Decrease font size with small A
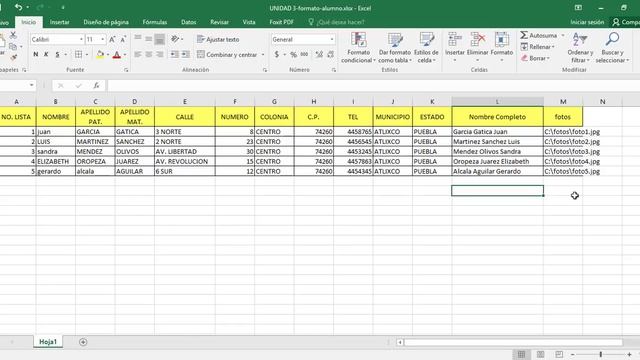Screen dimensions: 640x360 pyautogui.click(x=123, y=39)
